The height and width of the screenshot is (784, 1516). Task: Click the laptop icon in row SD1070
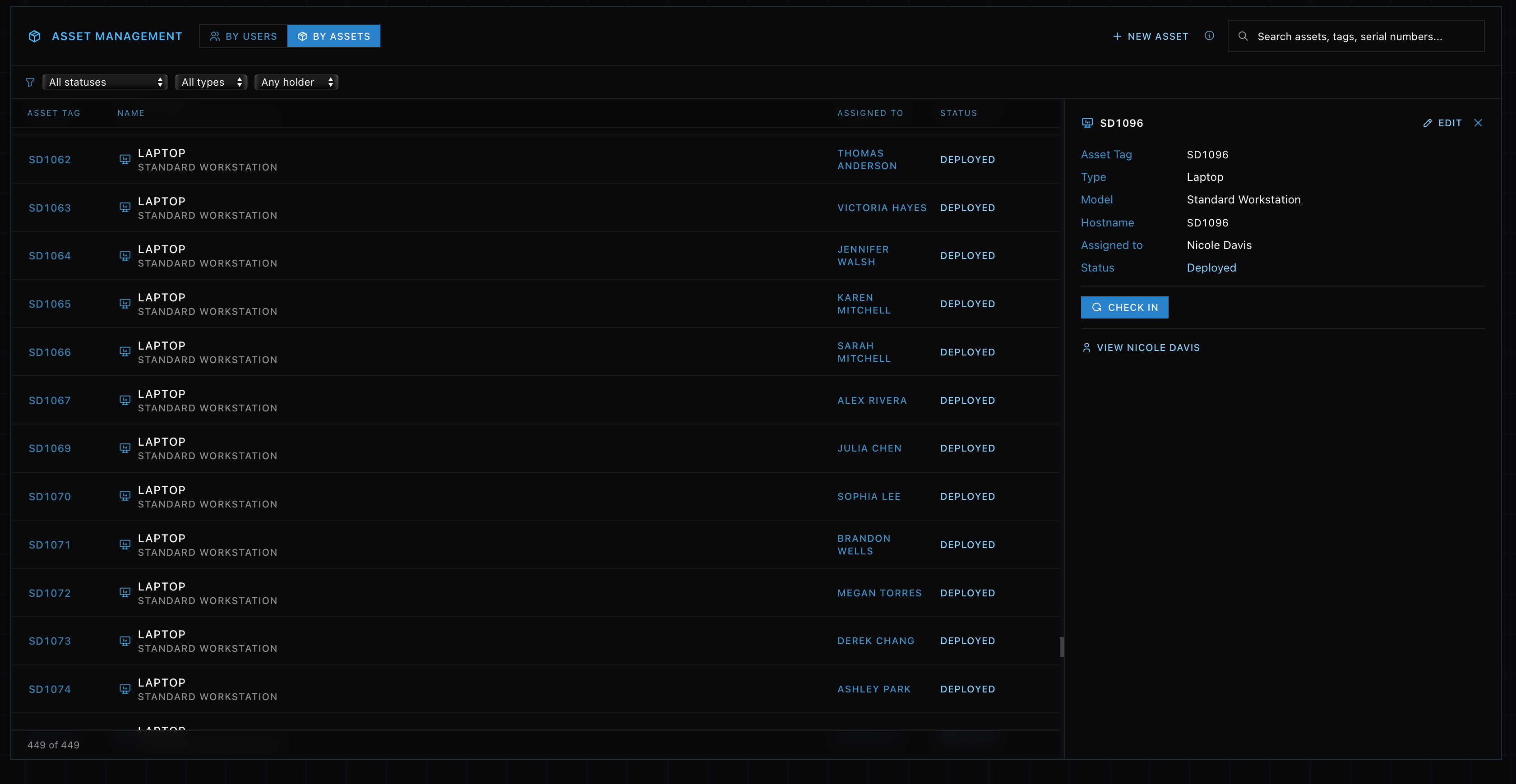(125, 496)
